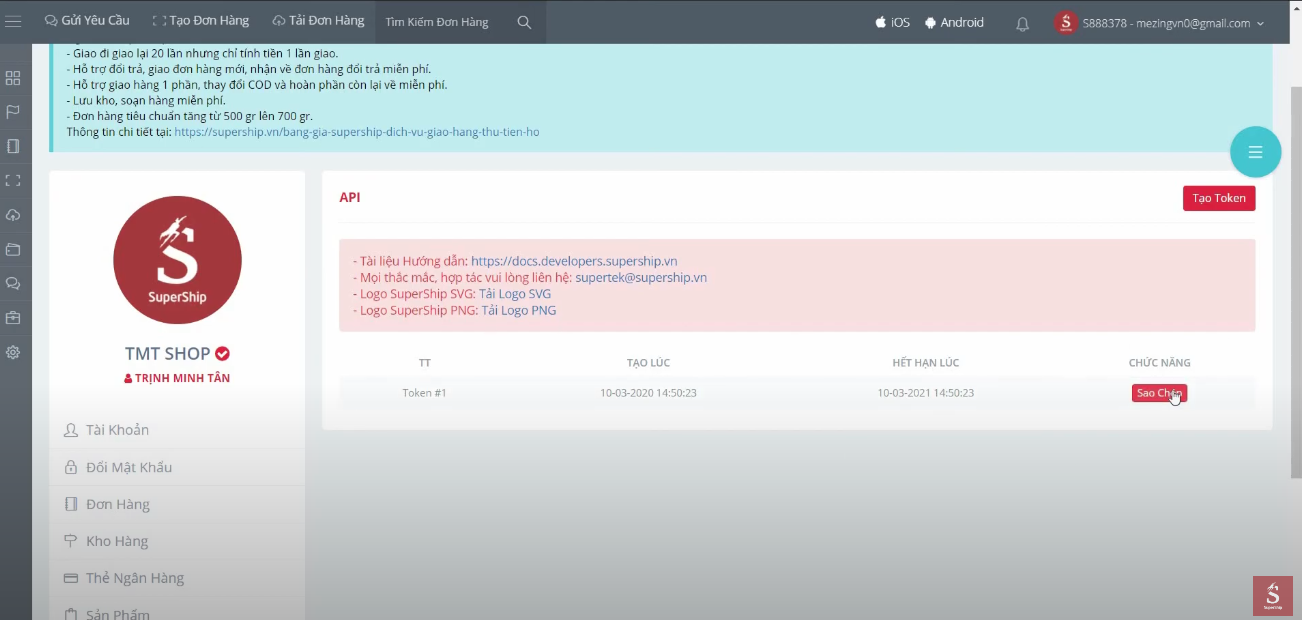This screenshot has width=1302, height=620.
Task: Open settings gear icon in sidebar
Action: (13, 352)
